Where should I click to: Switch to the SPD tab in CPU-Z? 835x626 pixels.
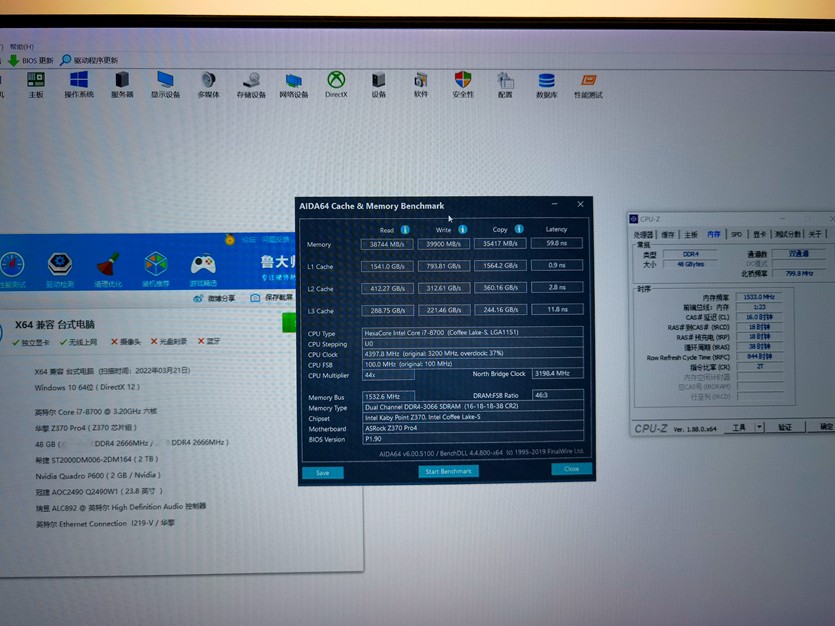736,234
